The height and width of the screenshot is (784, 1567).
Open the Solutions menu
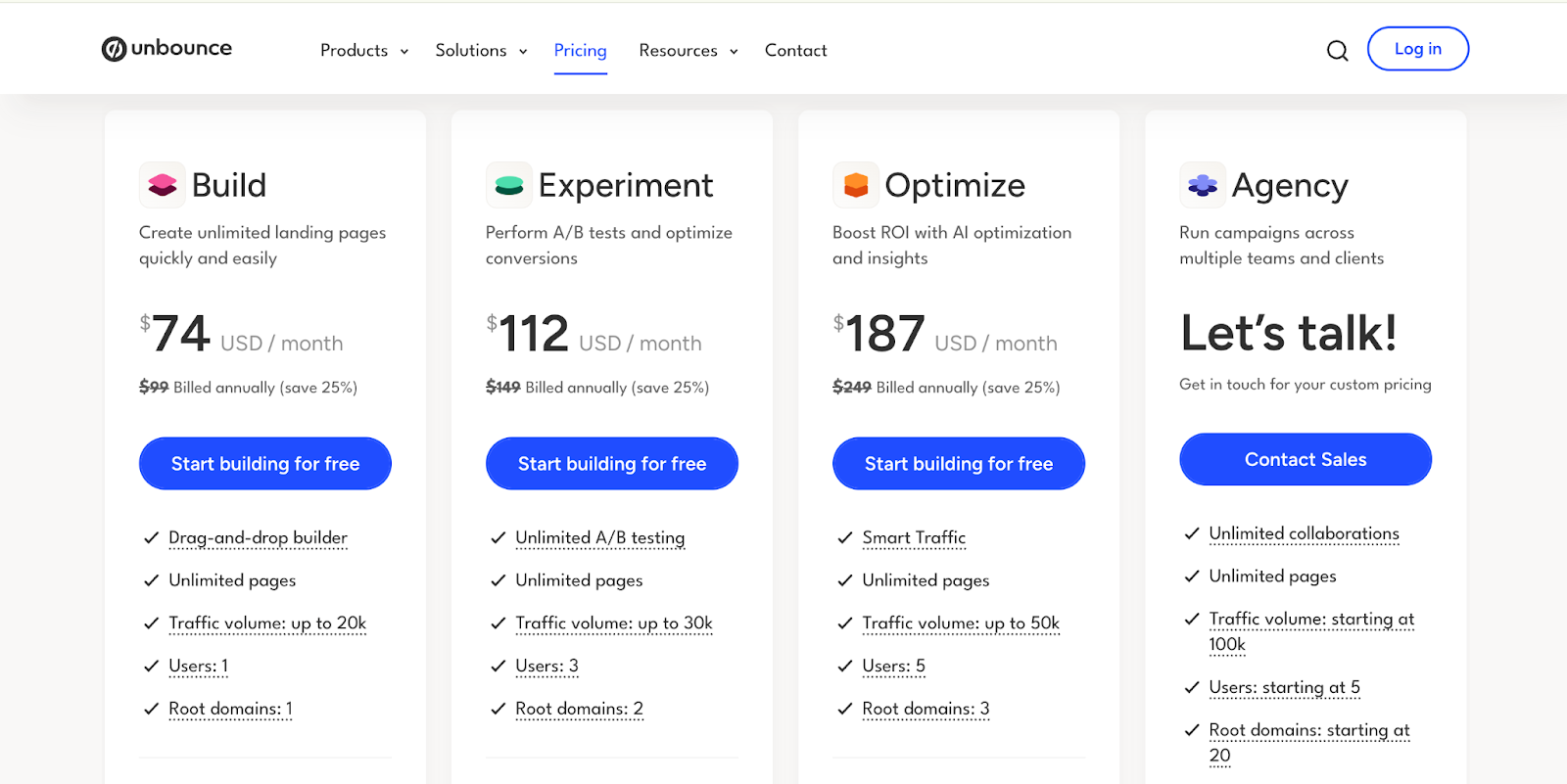click(471, 50)
